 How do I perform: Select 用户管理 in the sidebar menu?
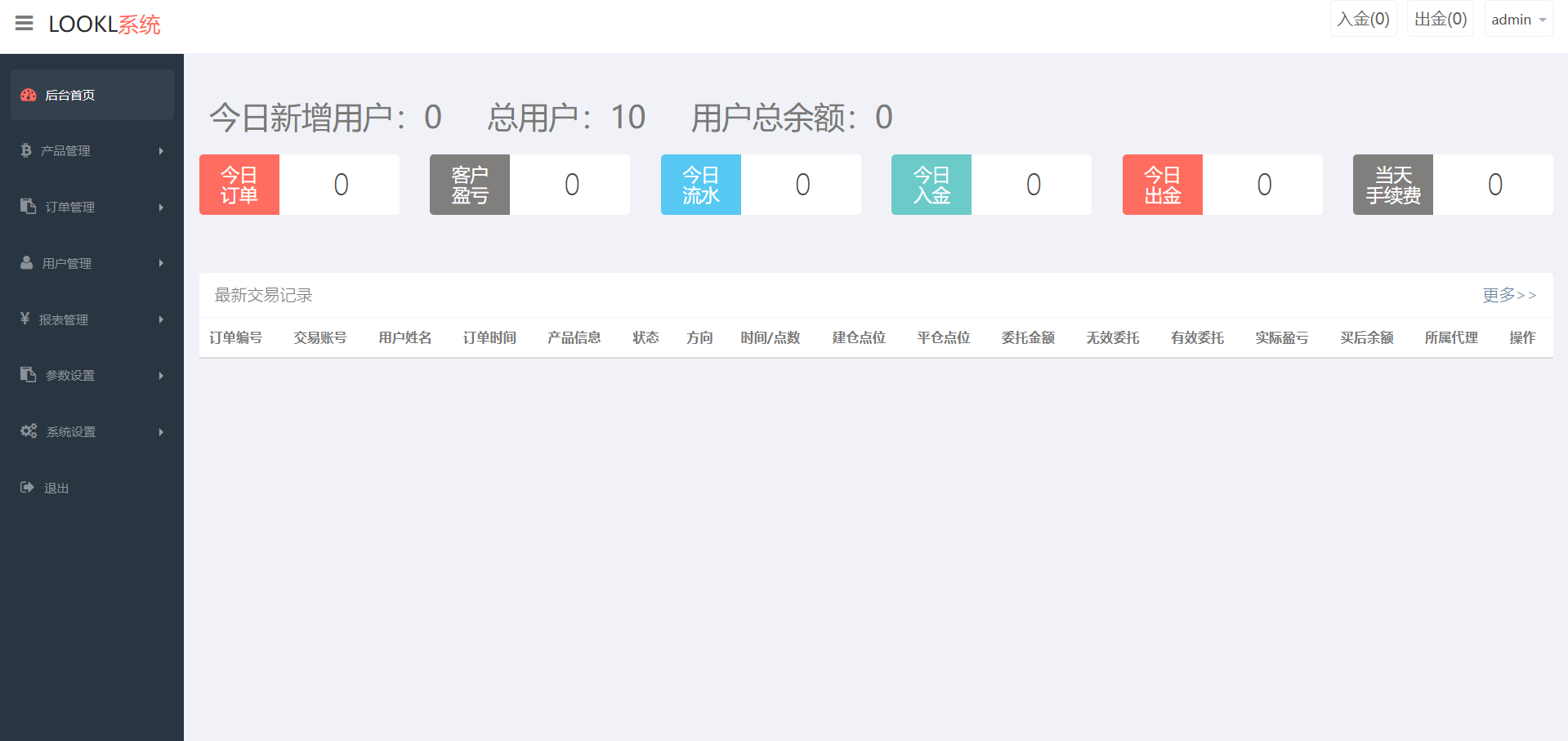pyautogui.click(x=67, y=263)
